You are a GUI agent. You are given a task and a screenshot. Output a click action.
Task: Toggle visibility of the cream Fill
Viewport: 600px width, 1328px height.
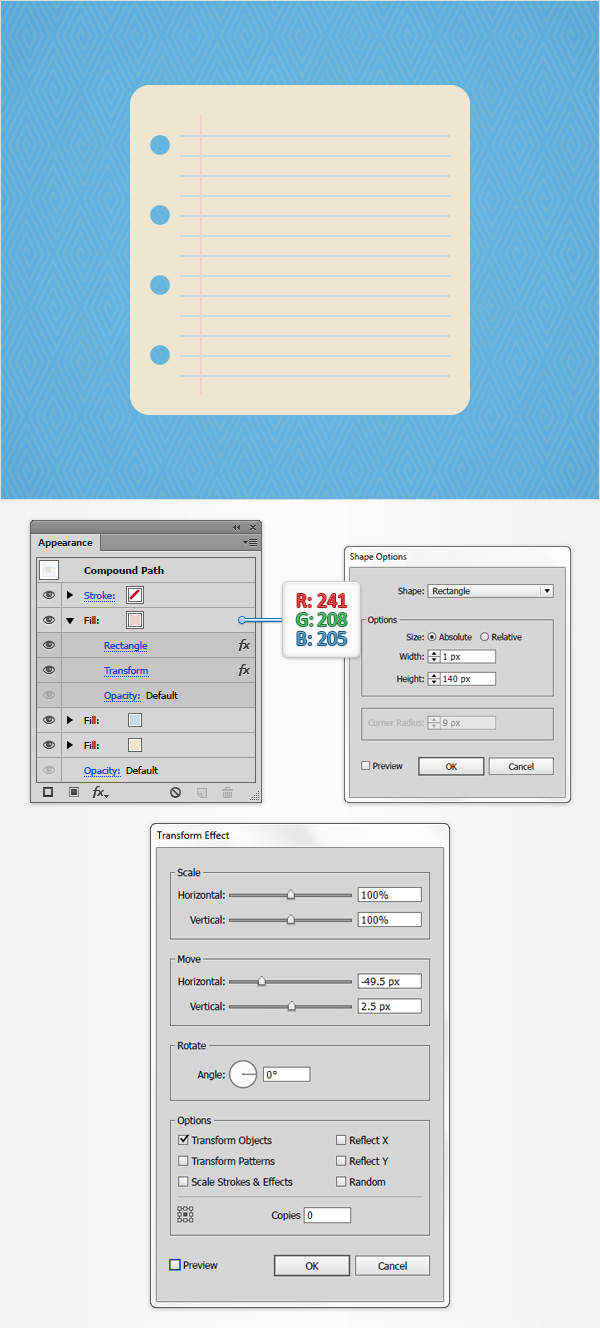click(x=48, y=745)
